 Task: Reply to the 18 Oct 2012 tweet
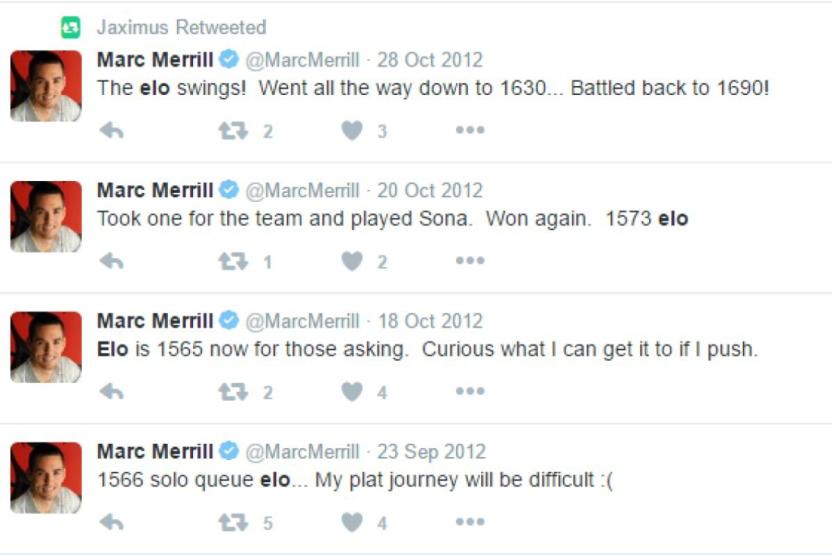coord(111,392)
